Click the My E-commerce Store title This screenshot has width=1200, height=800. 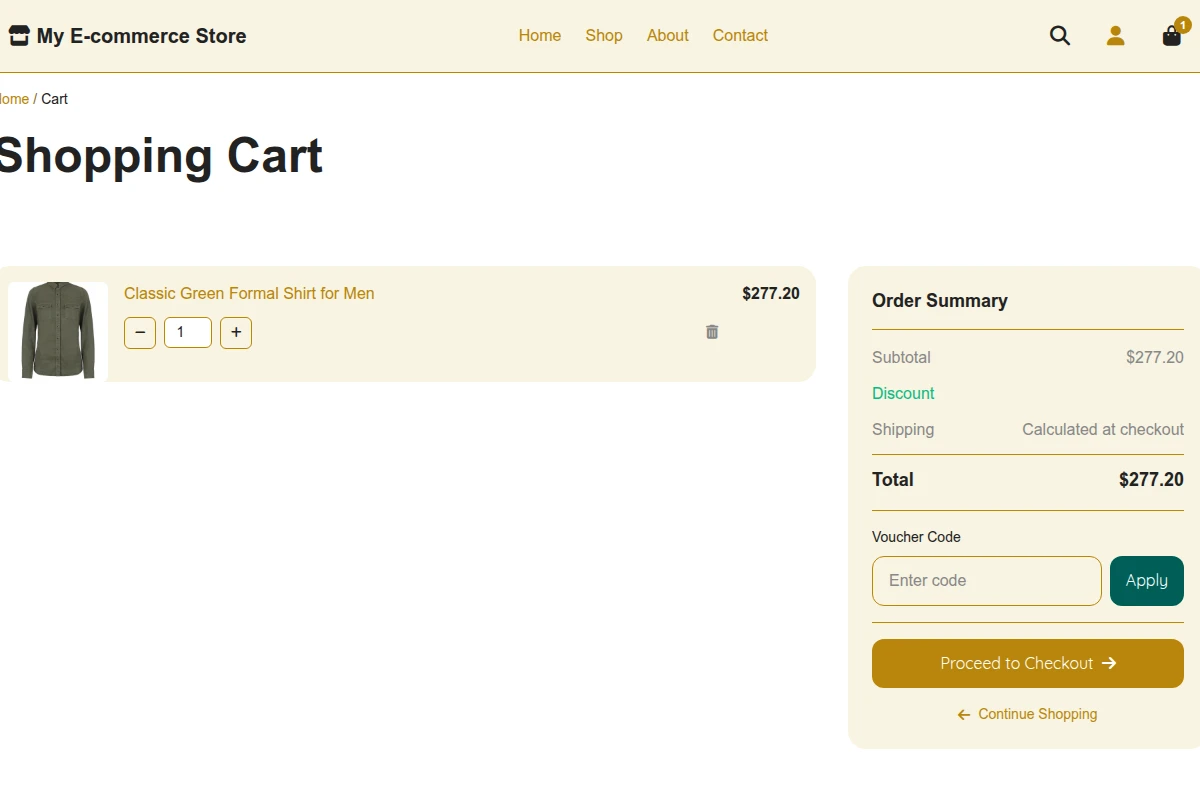point(141,36)
